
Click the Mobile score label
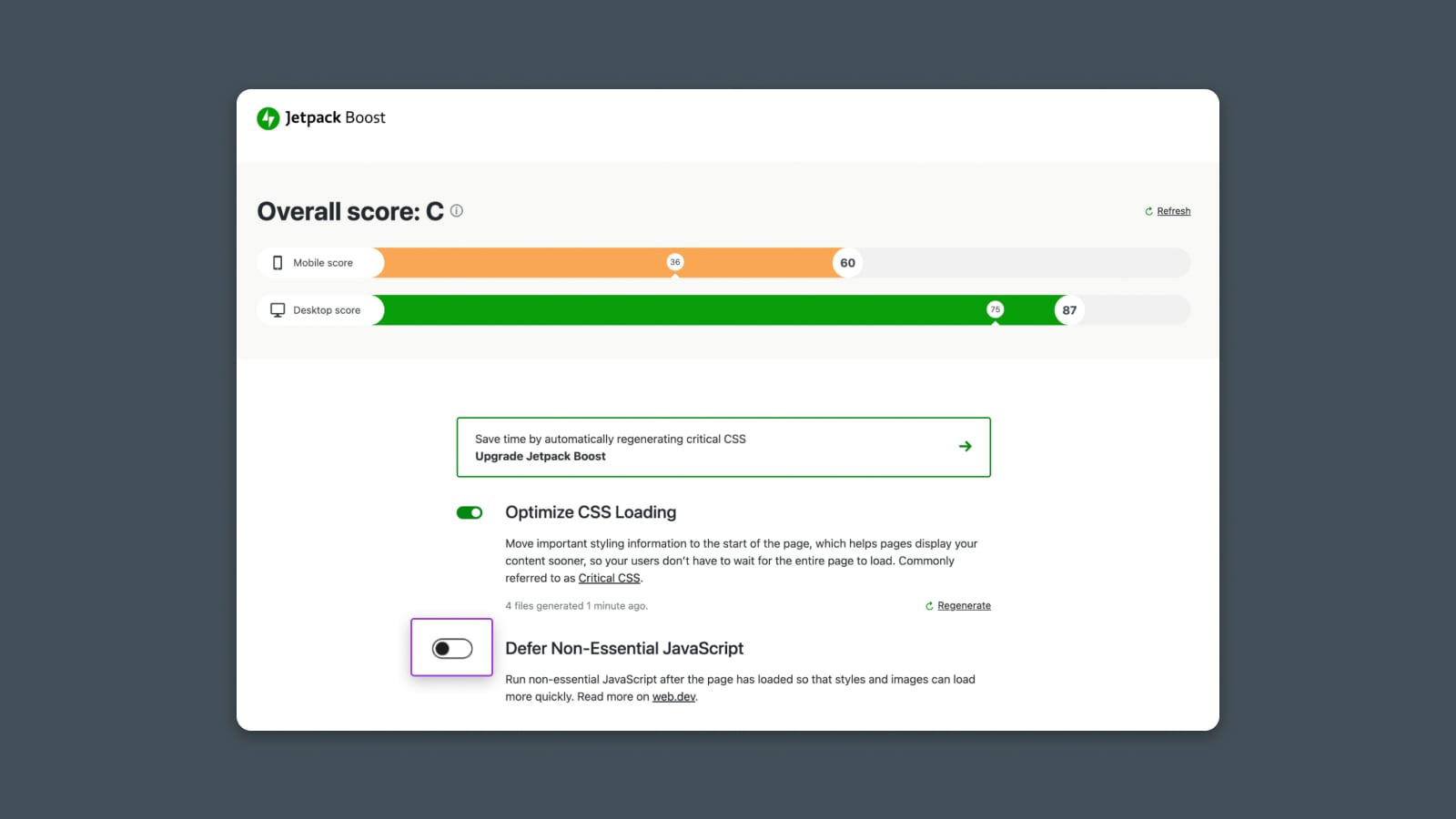coord(323,263)
